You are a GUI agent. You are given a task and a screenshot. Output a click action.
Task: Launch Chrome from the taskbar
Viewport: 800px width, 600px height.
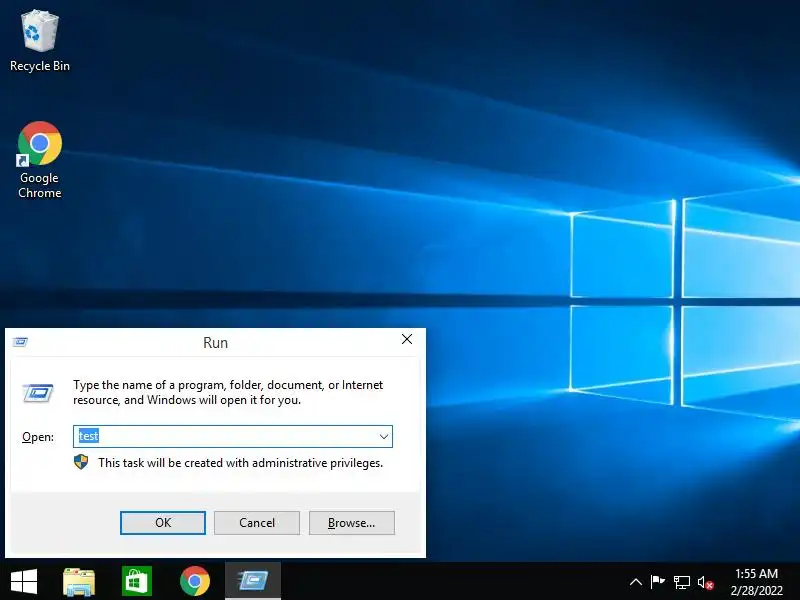(x=195, y=581)
